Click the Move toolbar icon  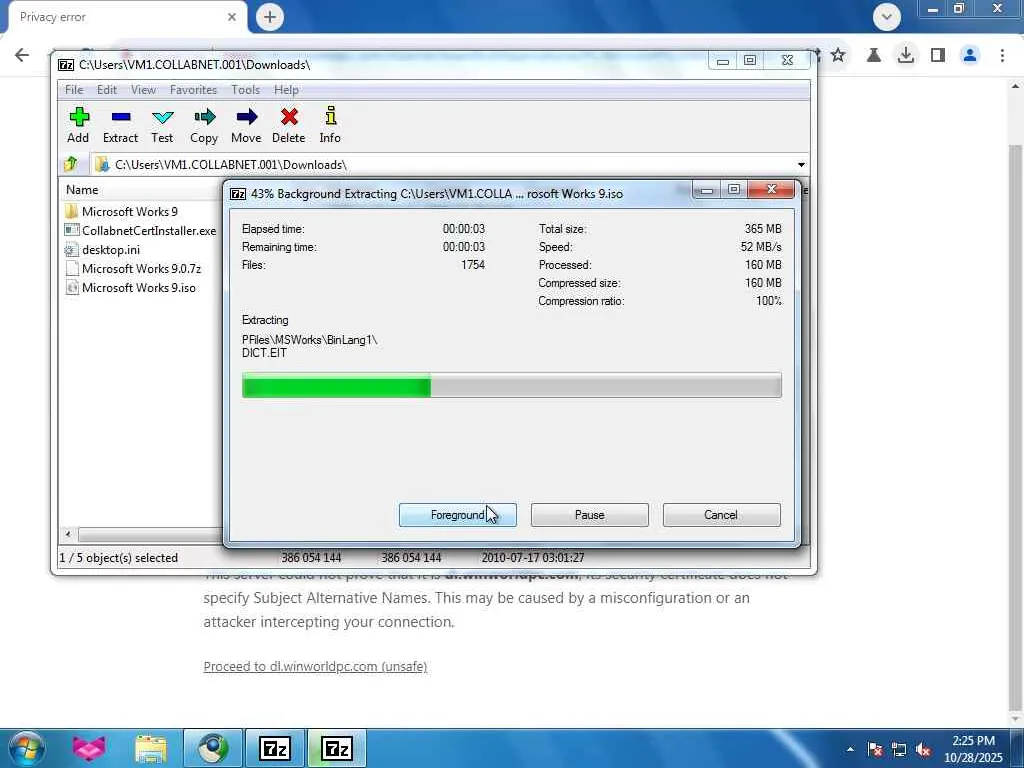click(246, 125)
